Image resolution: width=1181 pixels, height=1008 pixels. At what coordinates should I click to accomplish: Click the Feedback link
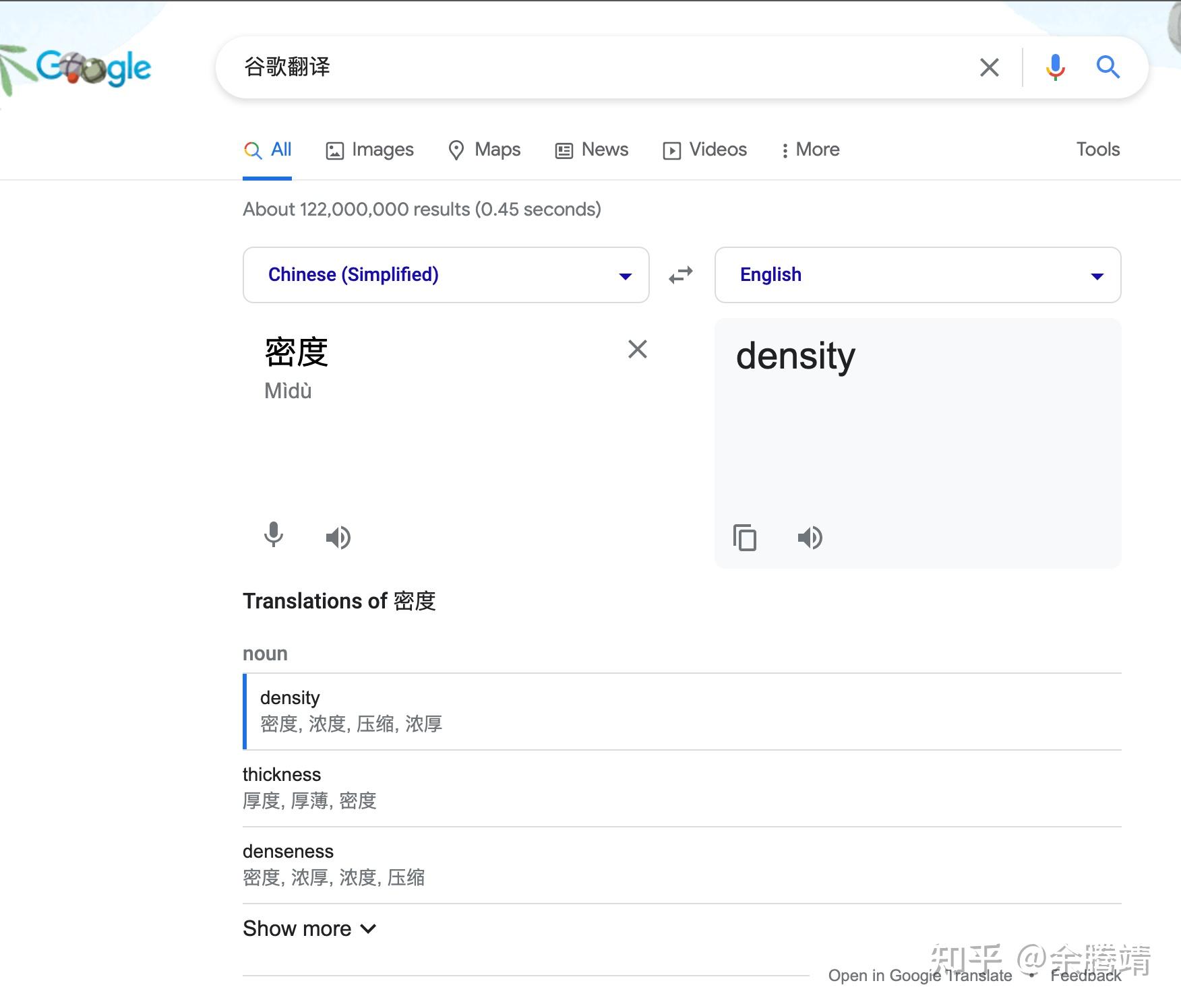[1085, 976]
